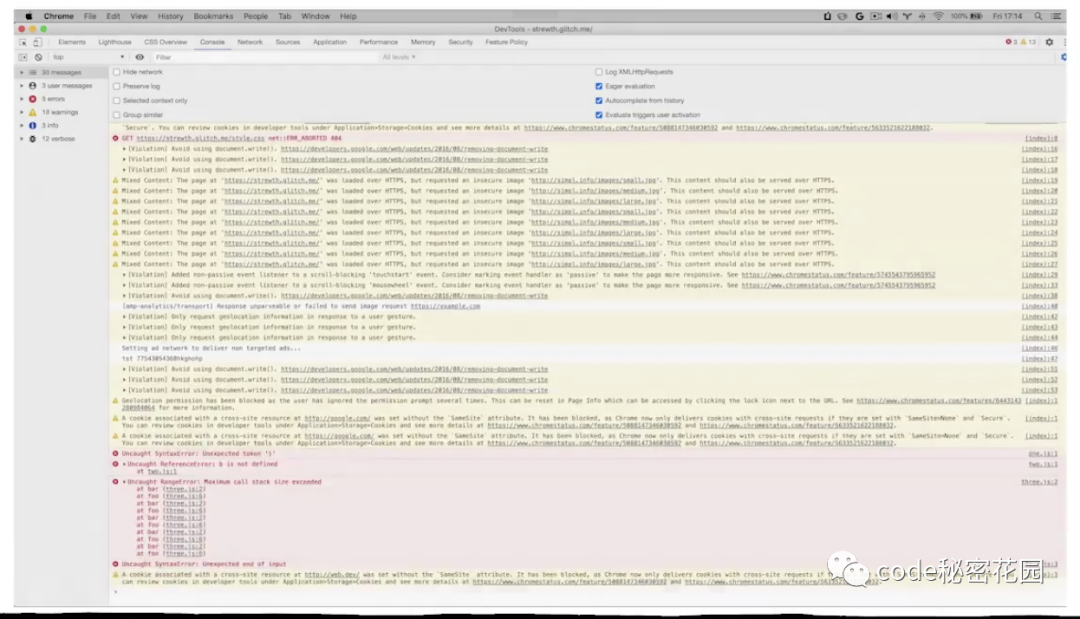Expand the 33 messages group

(21, 72)
